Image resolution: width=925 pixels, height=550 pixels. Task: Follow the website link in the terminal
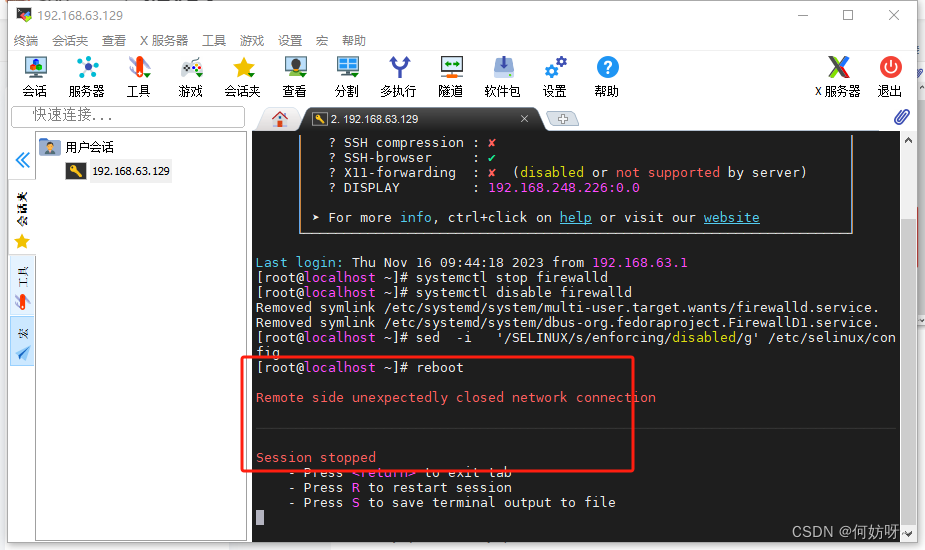[x=731, y=218]
